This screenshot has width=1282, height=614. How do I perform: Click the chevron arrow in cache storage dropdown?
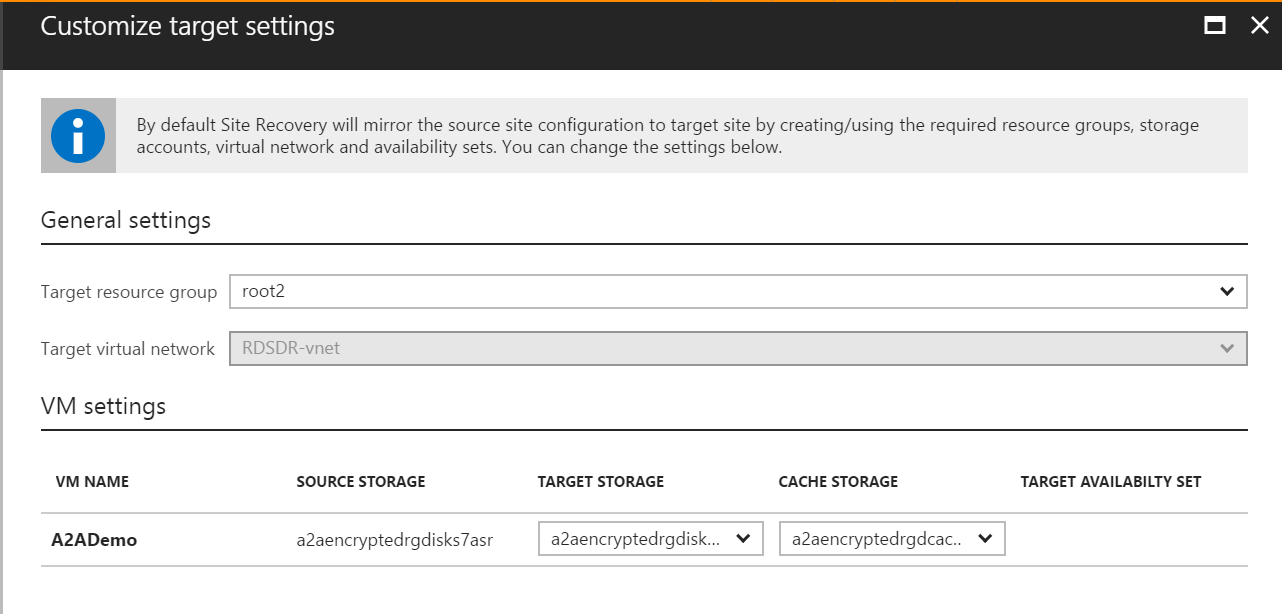(985, 539)
